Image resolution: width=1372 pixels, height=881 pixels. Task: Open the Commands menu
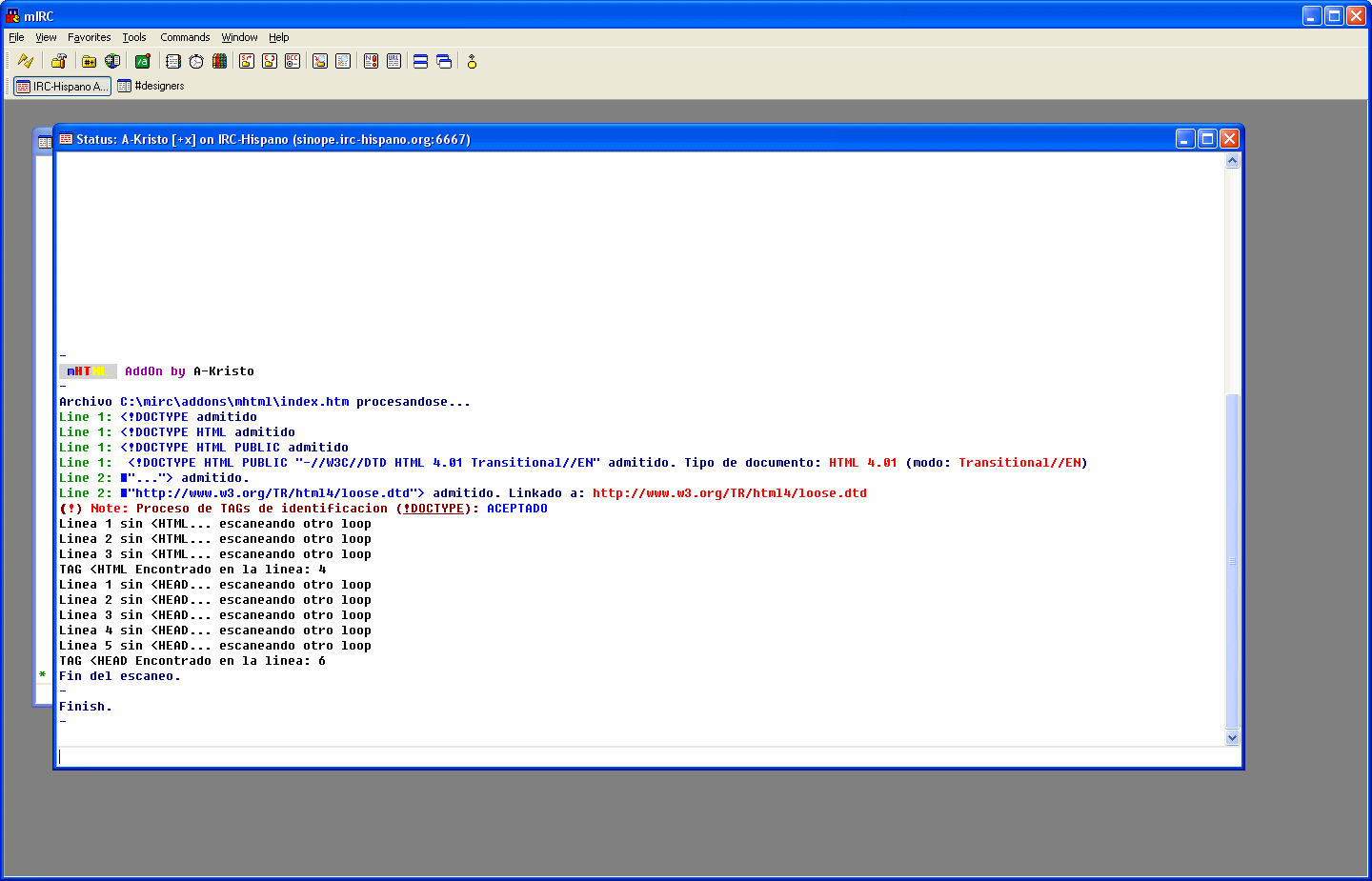(185, 37)
